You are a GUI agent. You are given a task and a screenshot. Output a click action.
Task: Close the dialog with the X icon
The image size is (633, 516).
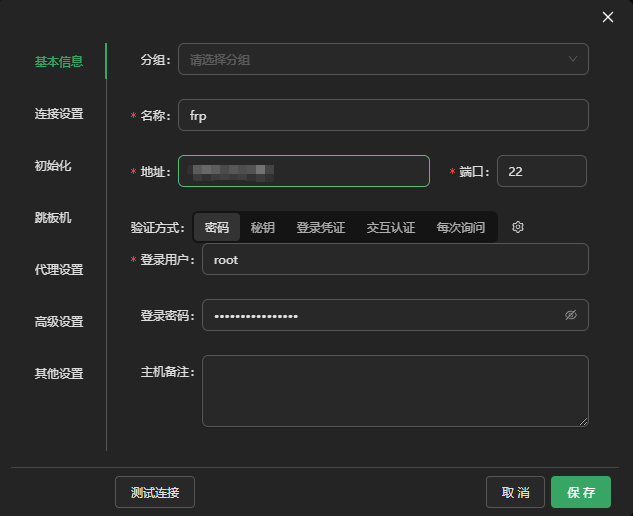coord(607,17)
